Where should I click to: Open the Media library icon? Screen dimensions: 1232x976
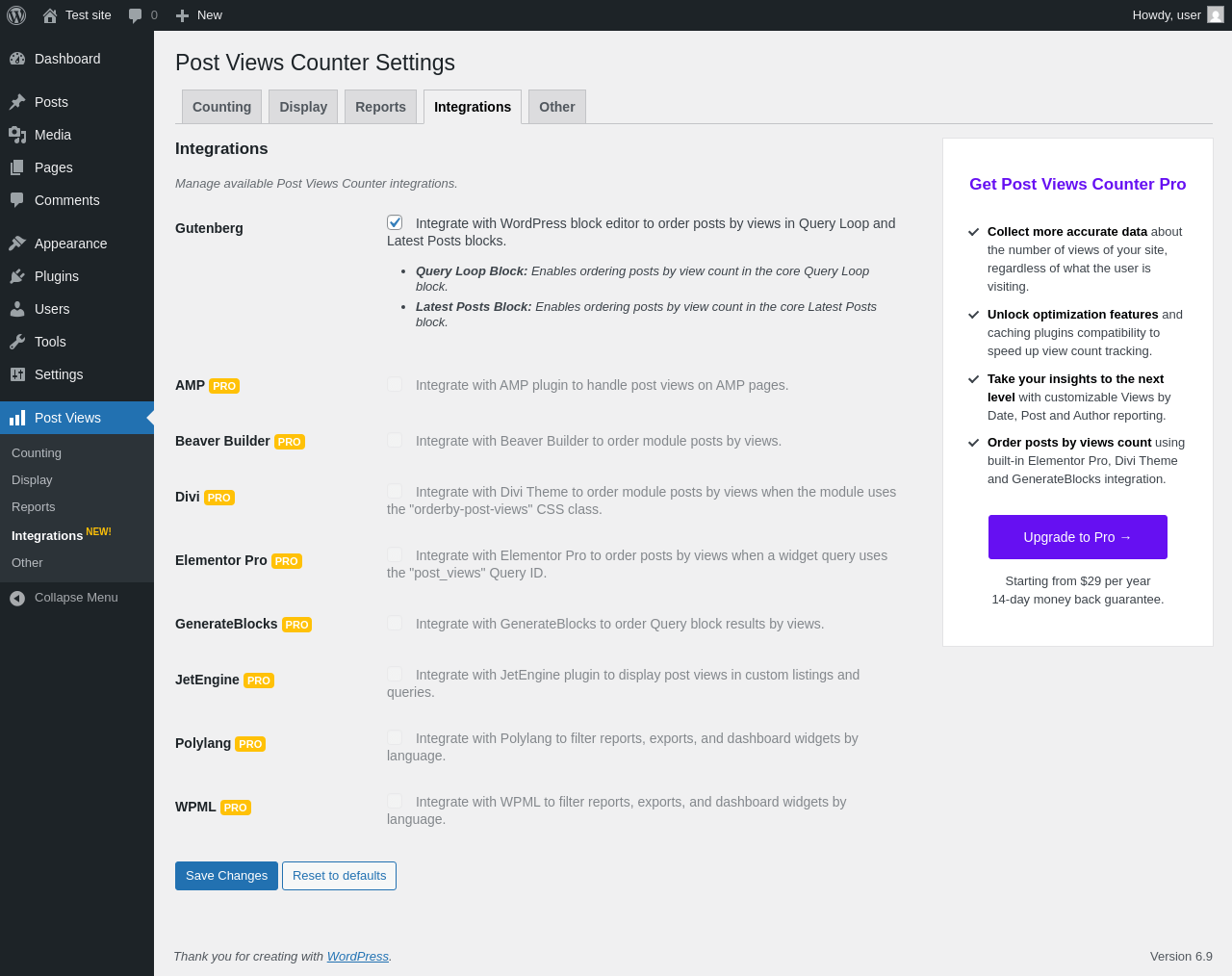[x=17, y=135]
